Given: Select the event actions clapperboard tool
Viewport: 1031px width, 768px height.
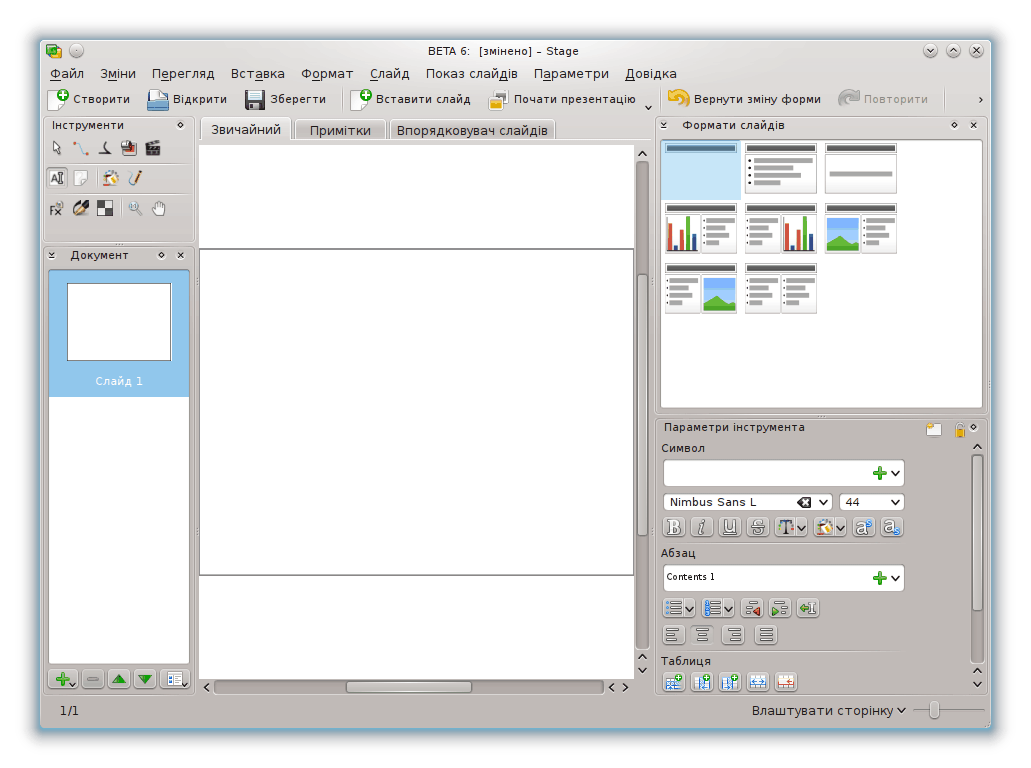Looking at the screenshot, I should (153, 148).
